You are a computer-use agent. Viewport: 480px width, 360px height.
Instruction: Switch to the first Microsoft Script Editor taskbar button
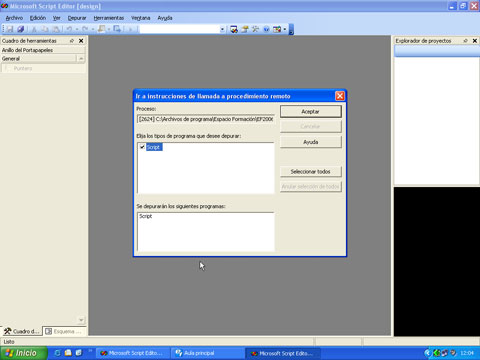click(x=133, y=353)
